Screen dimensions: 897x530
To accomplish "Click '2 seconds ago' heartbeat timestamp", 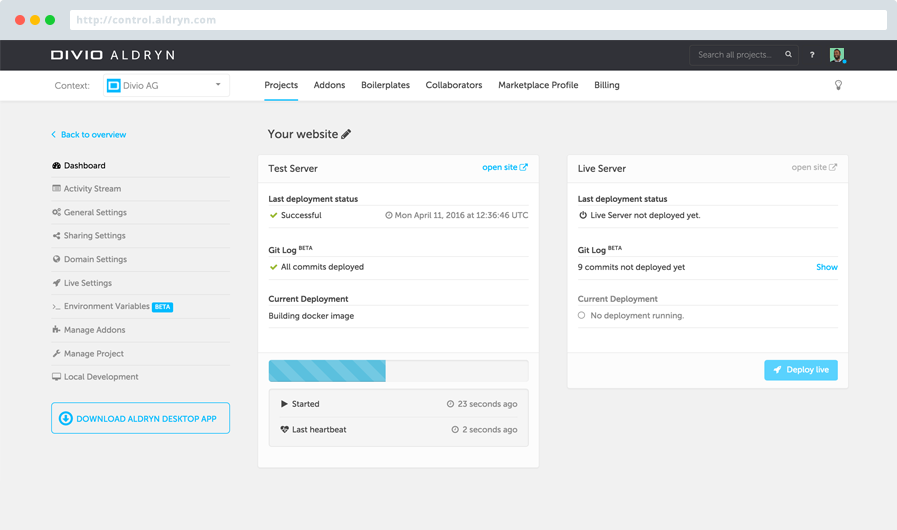I will [x=490, y=429].
